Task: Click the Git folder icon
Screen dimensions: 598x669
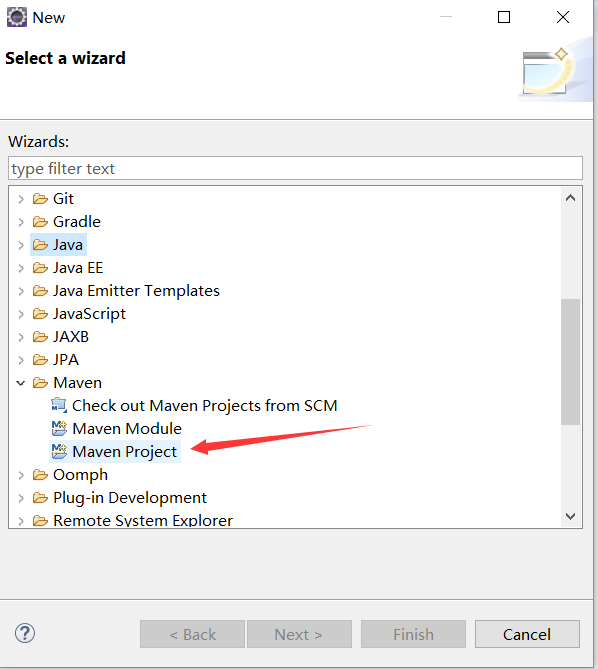Action: tap(41, 199)
